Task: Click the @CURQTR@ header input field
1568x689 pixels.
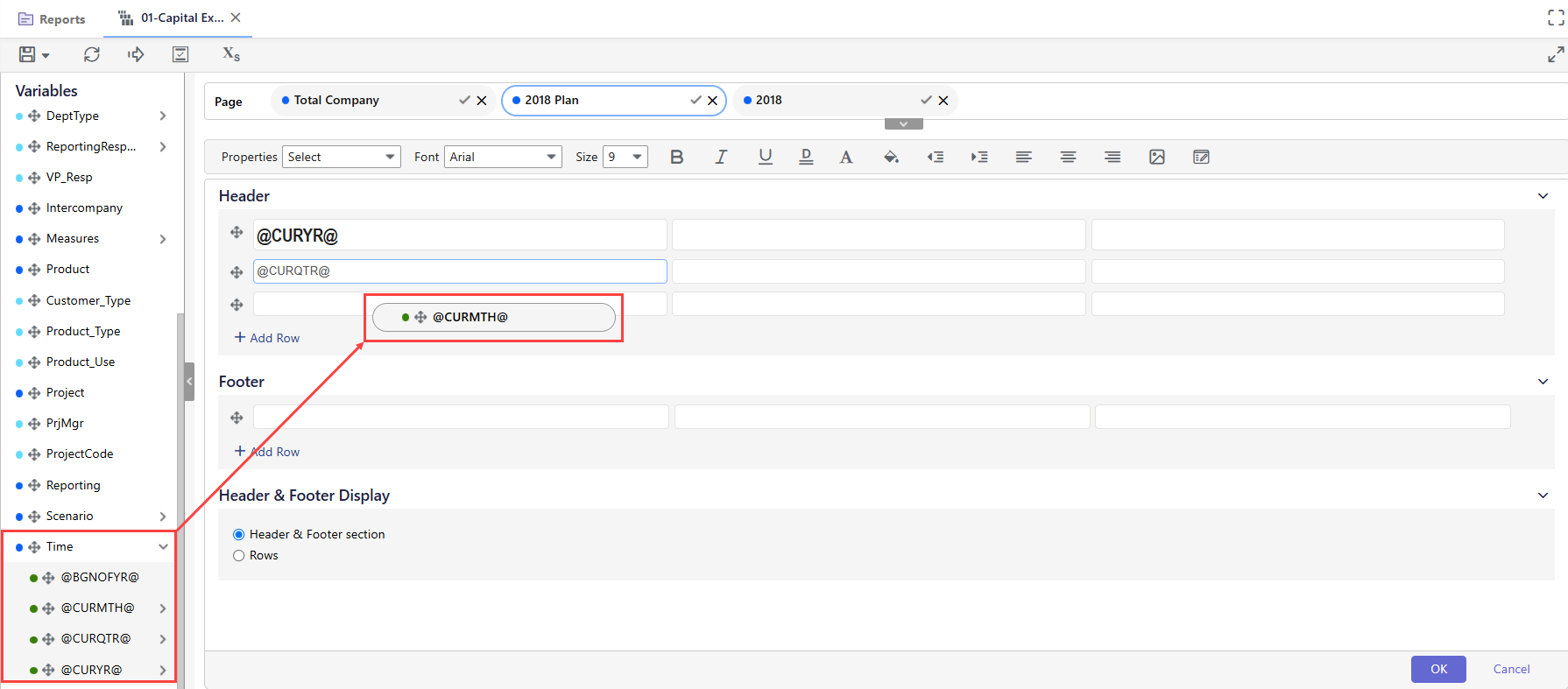Action: (x=460, y=271)
